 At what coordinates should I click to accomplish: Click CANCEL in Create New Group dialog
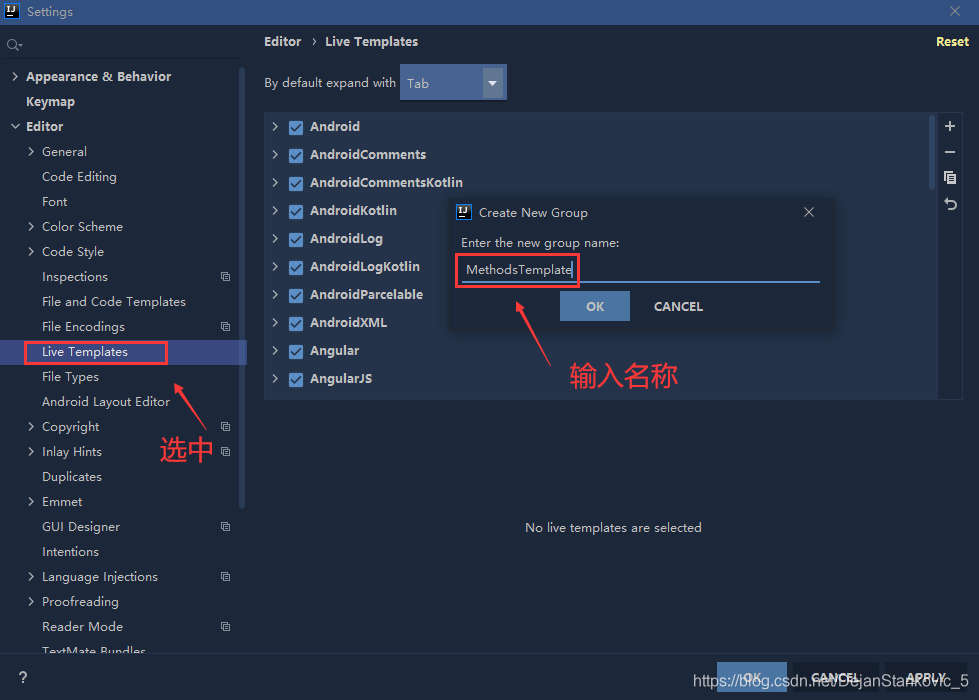tap(678, 306)
